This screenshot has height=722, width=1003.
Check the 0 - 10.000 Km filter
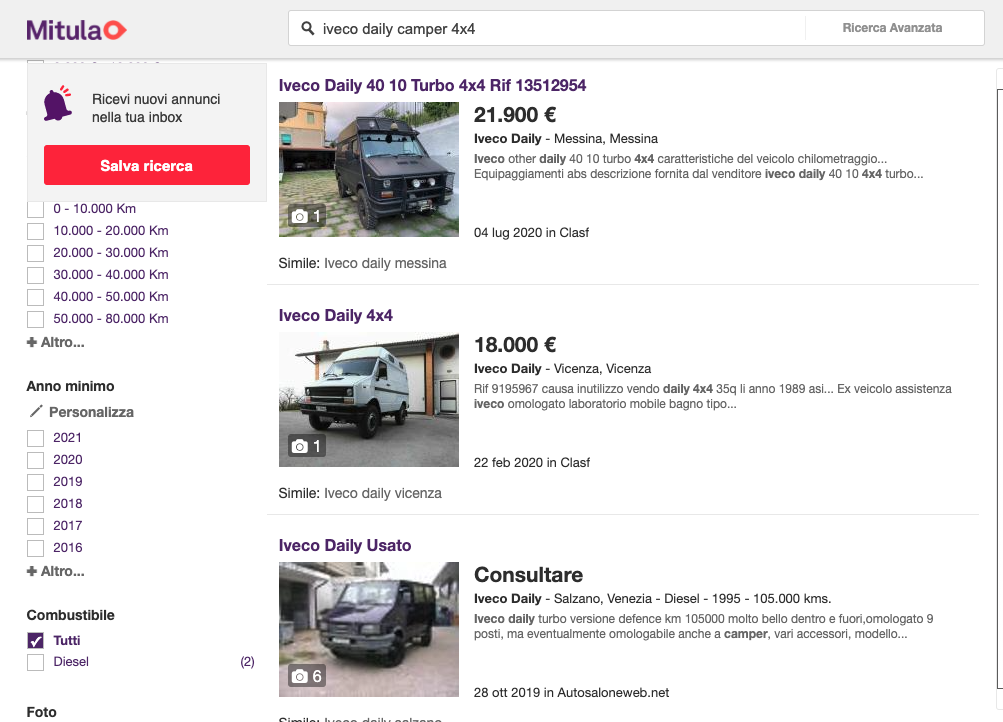pyautogui.click(x=35, y=208)
